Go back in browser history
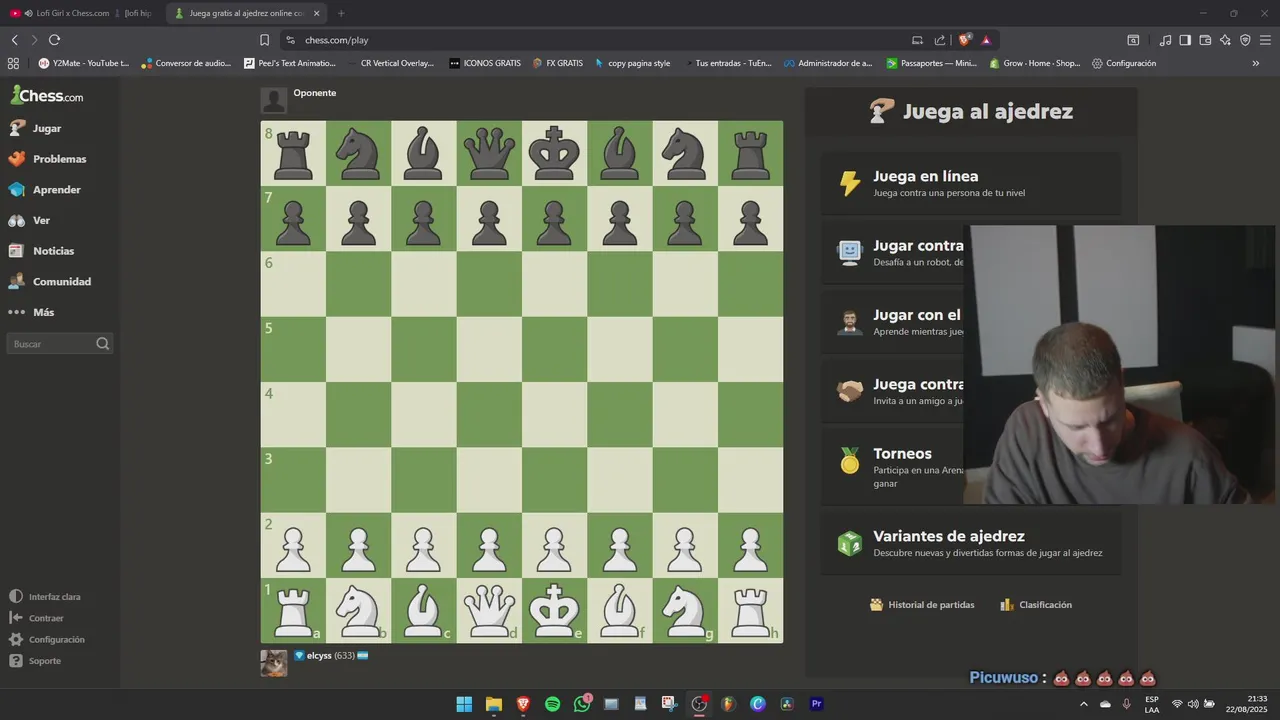 pos(14,40)
